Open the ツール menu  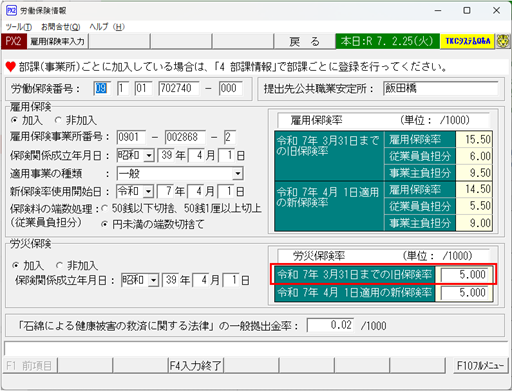coord(19,27)
